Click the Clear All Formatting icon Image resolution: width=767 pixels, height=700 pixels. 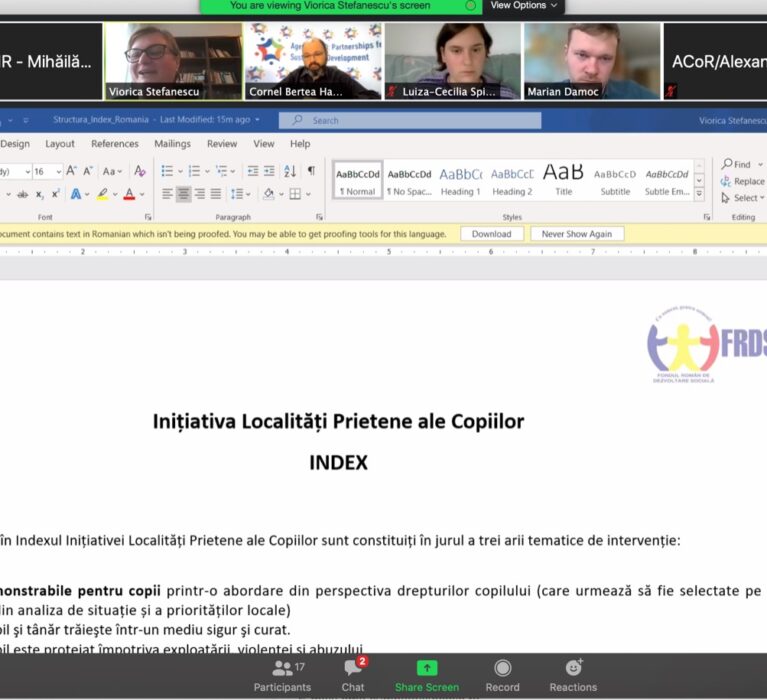[x=140, y=171]
